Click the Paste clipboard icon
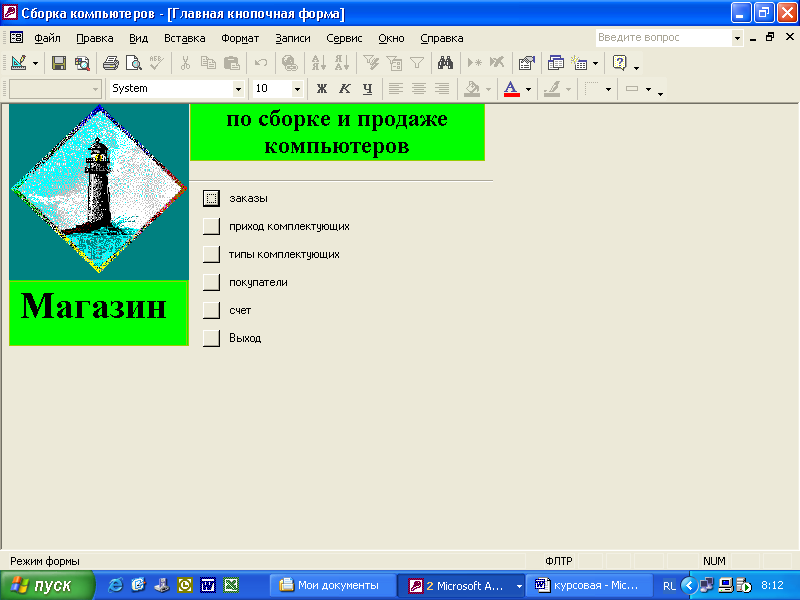The width and height of the screenshot is (800, 600). coord(232,63)
